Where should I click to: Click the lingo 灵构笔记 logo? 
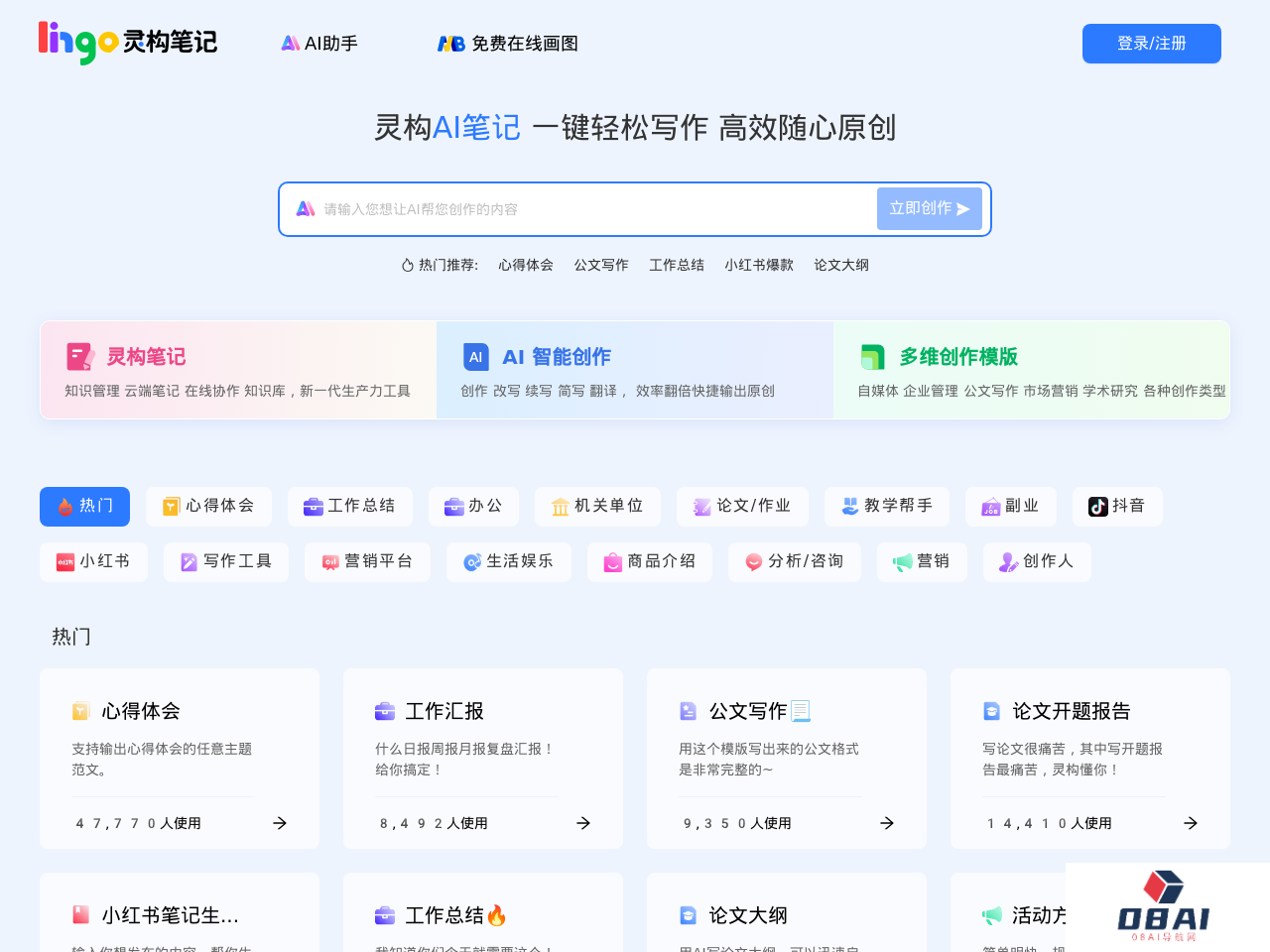(x=127, y=43)
